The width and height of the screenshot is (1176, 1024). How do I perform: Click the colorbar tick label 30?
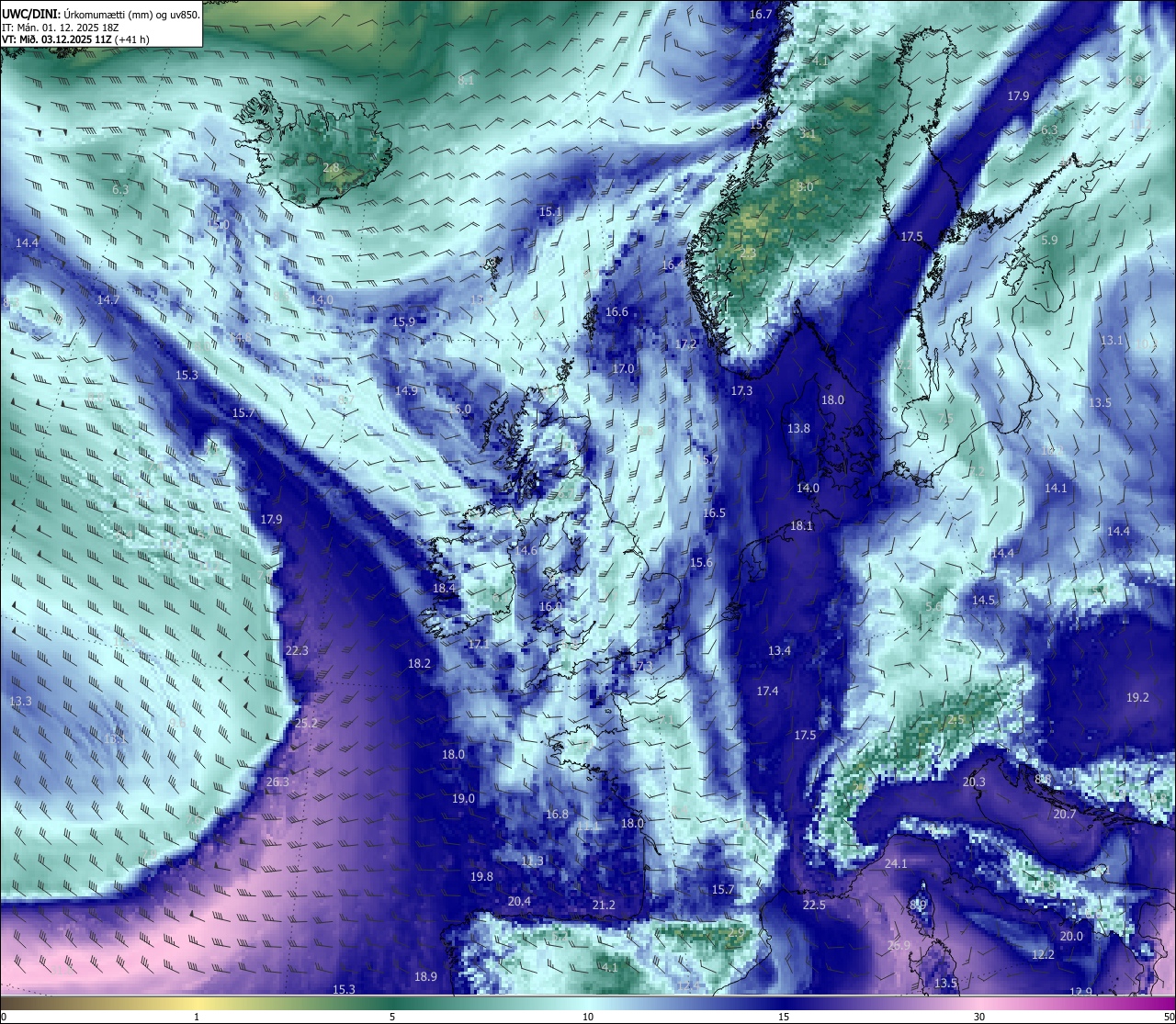click(979, 1017)
